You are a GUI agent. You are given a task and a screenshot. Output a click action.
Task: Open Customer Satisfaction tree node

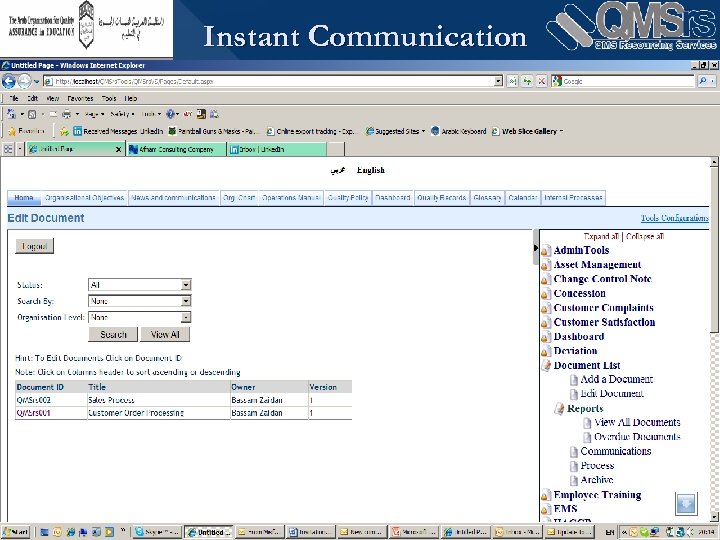click(x=604, y=322)
